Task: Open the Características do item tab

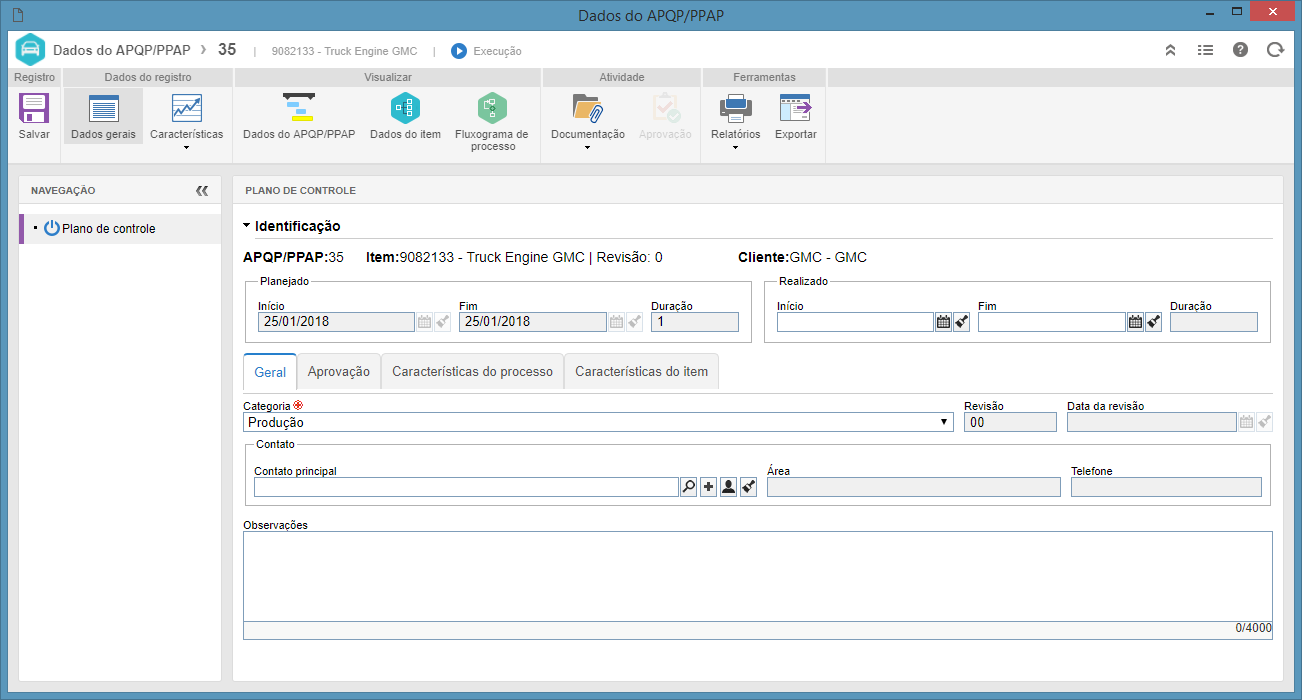Action: 641,372
